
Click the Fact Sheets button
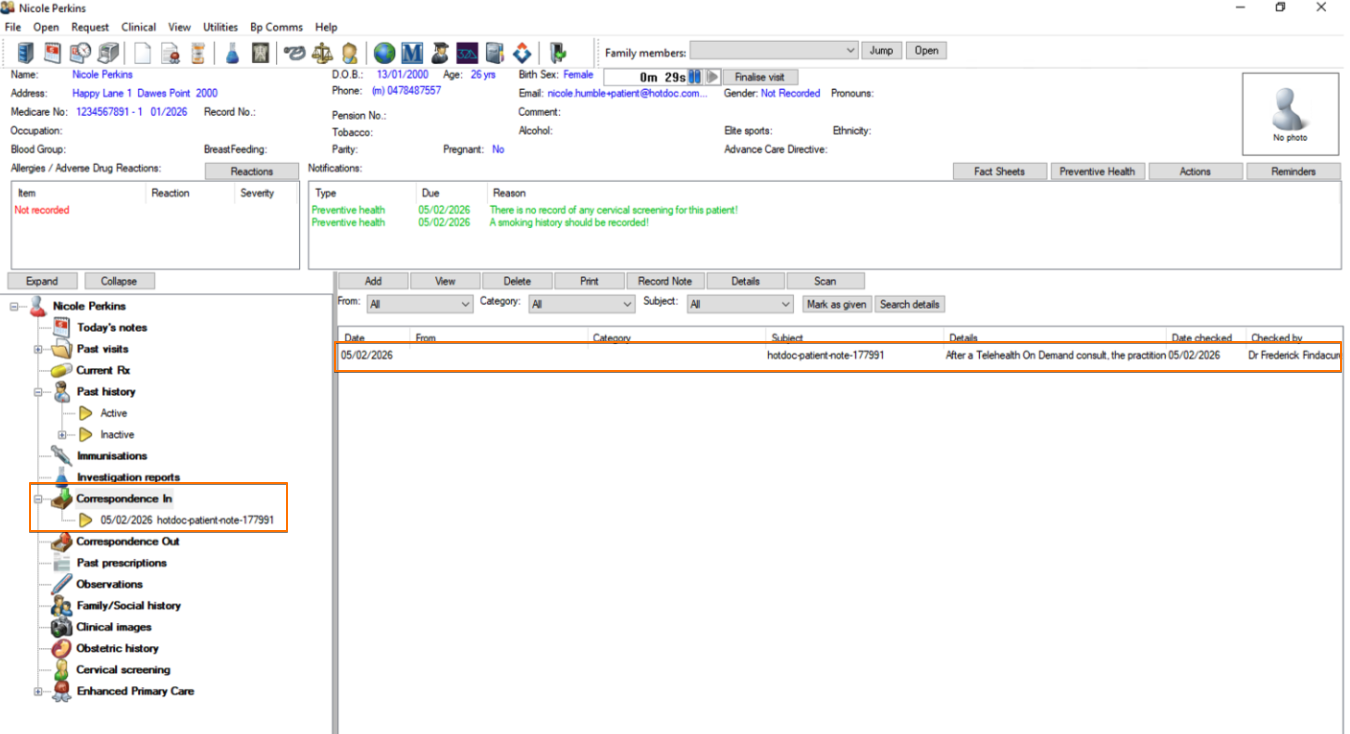tap(999, 171)
